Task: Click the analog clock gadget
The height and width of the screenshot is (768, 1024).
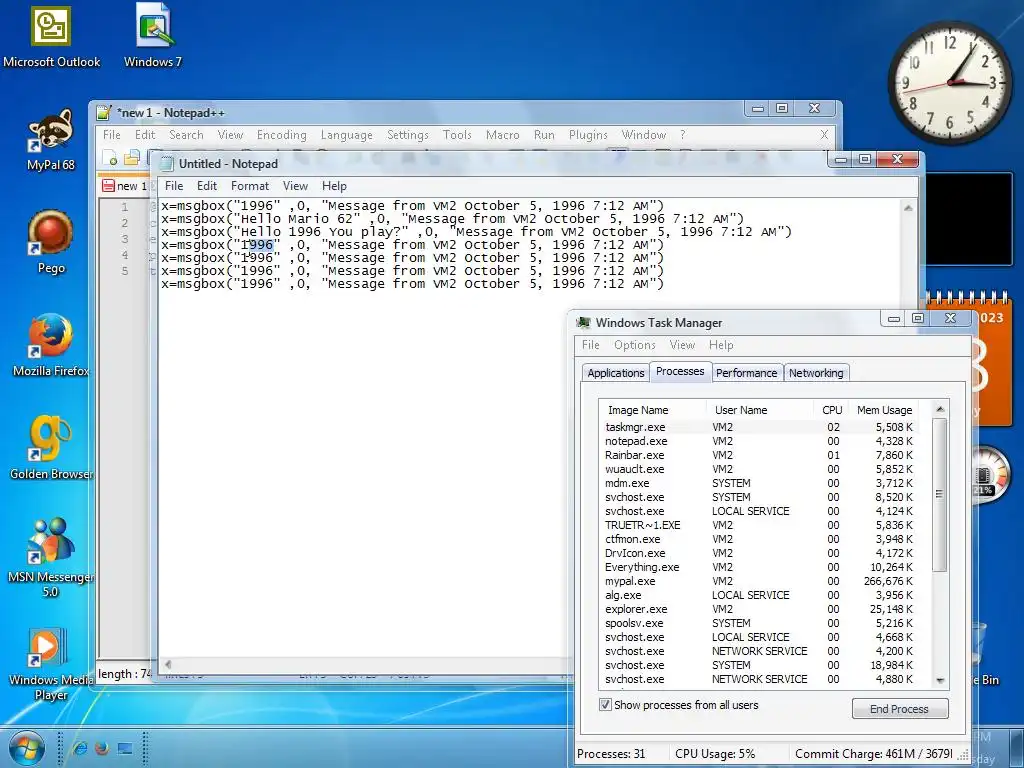Action: pos(950,83)
